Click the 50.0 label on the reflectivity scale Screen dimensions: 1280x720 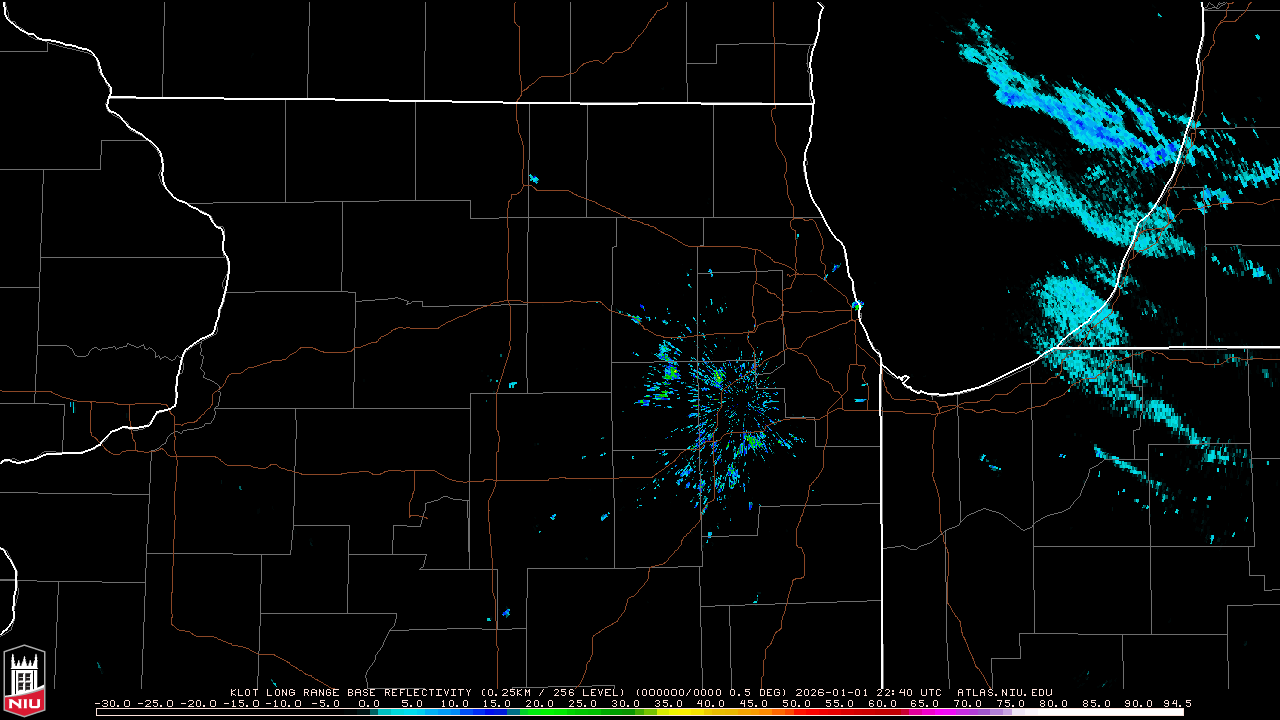tap(797, 703)
